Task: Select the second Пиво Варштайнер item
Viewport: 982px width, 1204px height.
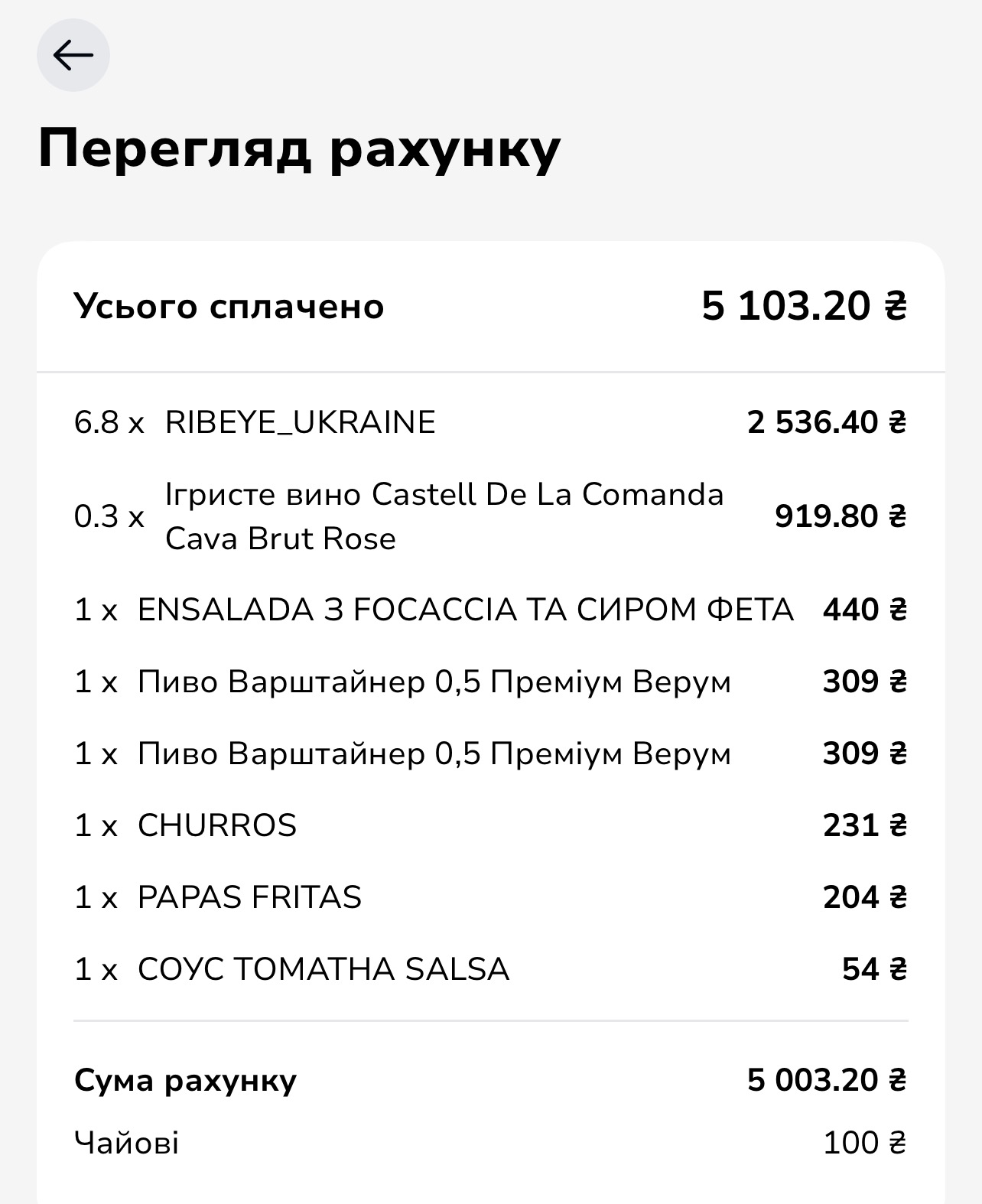Action: [490, 753]
